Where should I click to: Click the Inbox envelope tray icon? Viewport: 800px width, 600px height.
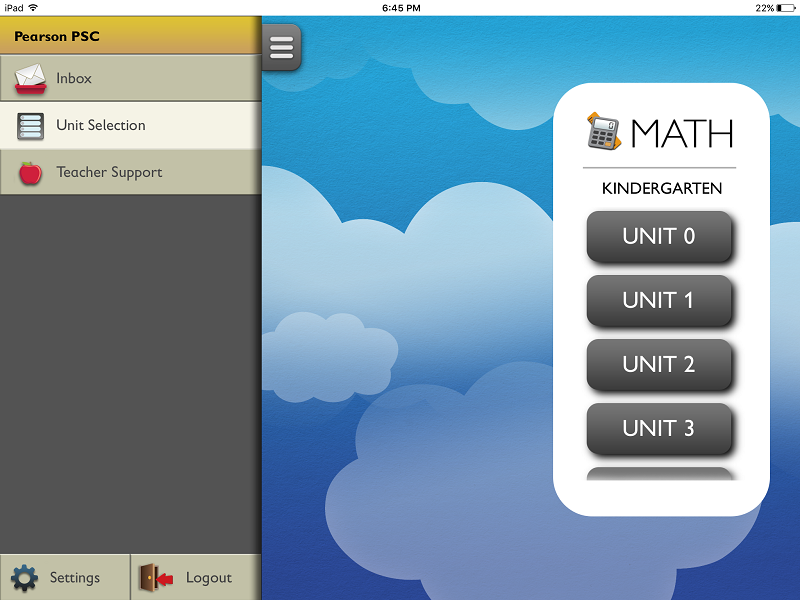[x=30, y=79]
